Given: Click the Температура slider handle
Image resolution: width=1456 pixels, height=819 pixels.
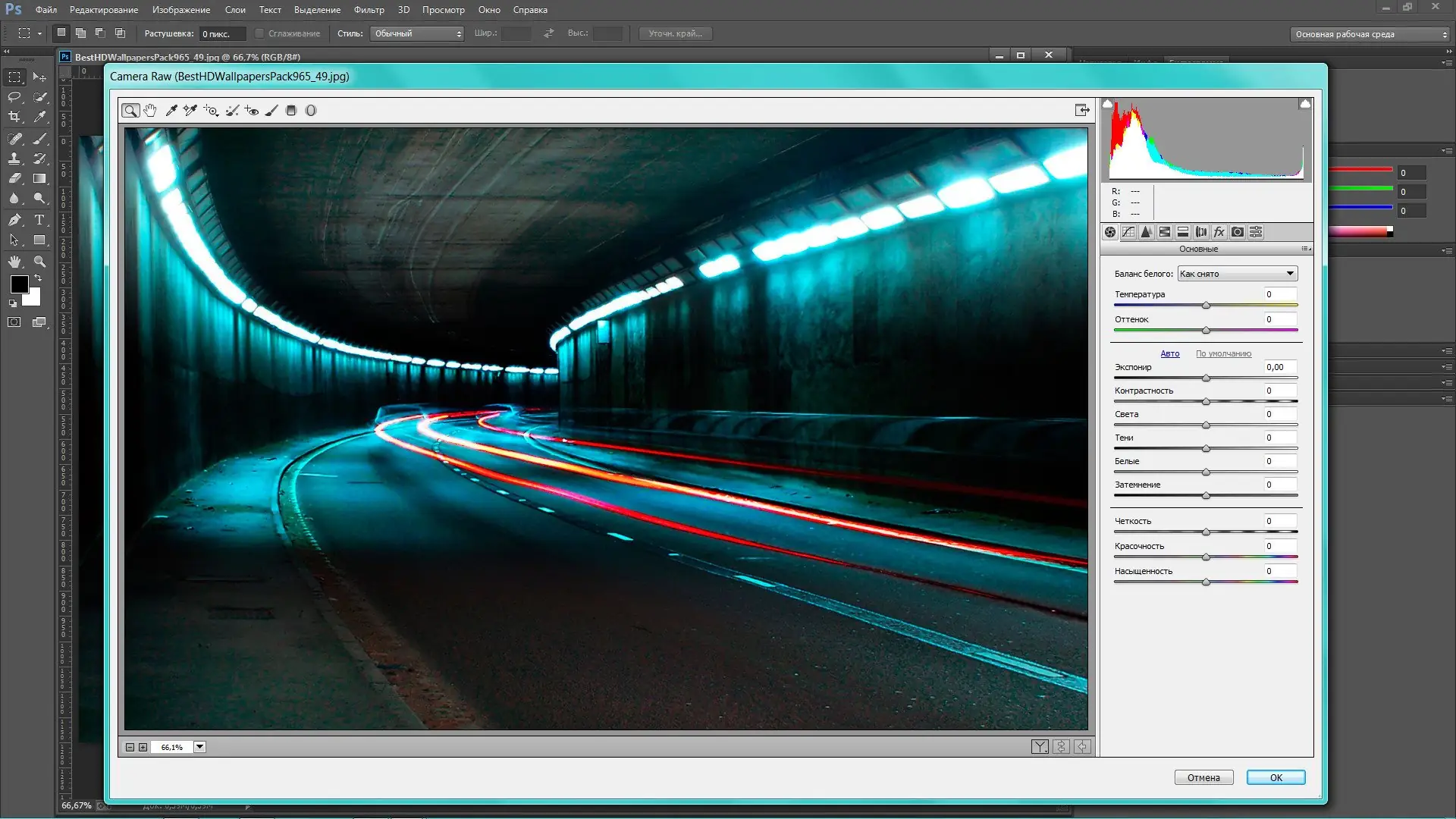Looking at the screenshot, I should click(x=1206, y=306).
